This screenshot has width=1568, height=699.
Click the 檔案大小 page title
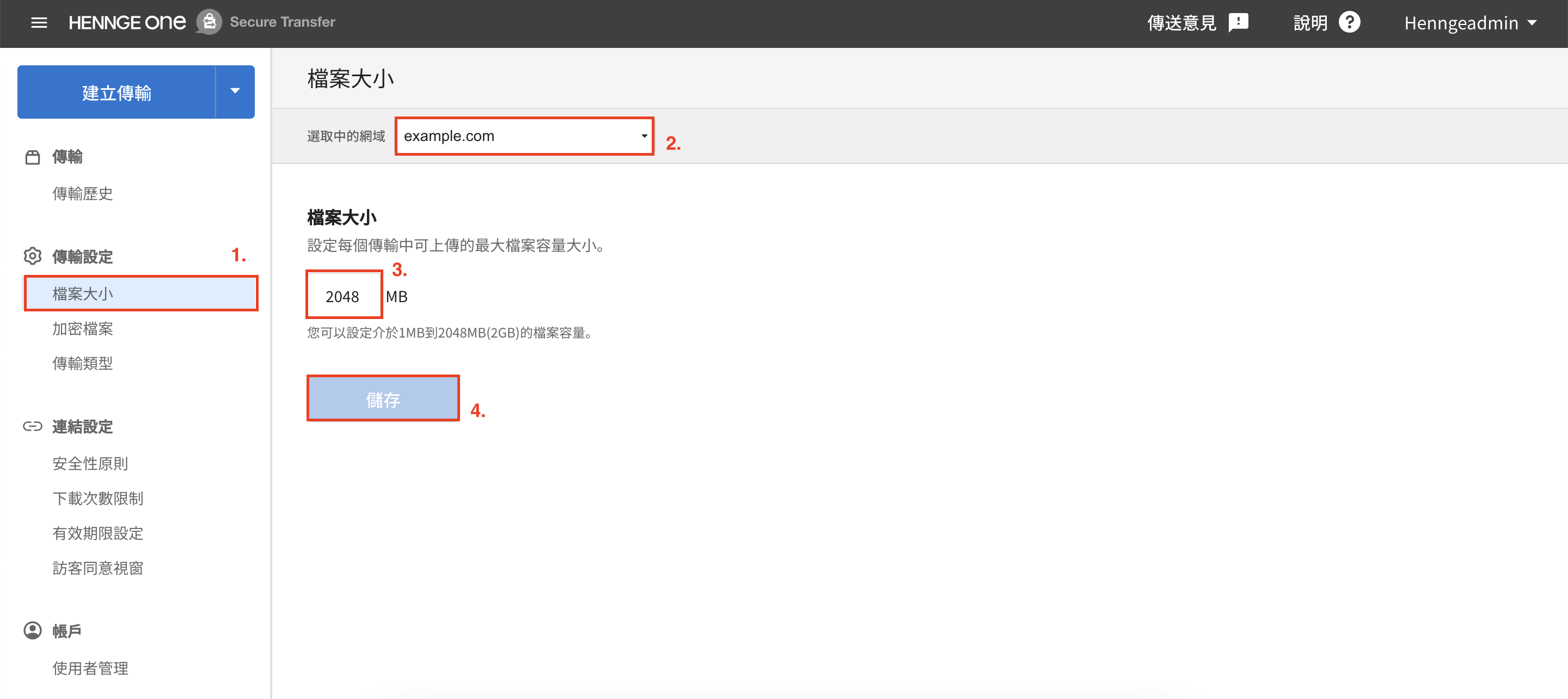(x=351, y=78)
